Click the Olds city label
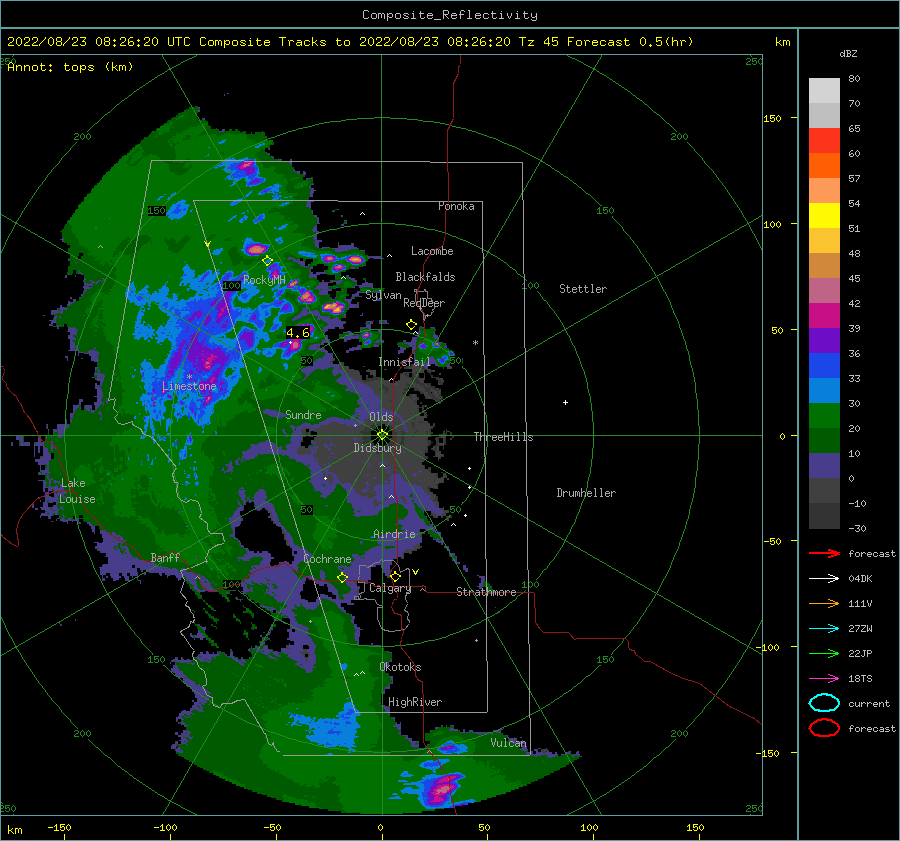Screen dimensions: 900x841 pyautogui.click(x=381, y=416)
